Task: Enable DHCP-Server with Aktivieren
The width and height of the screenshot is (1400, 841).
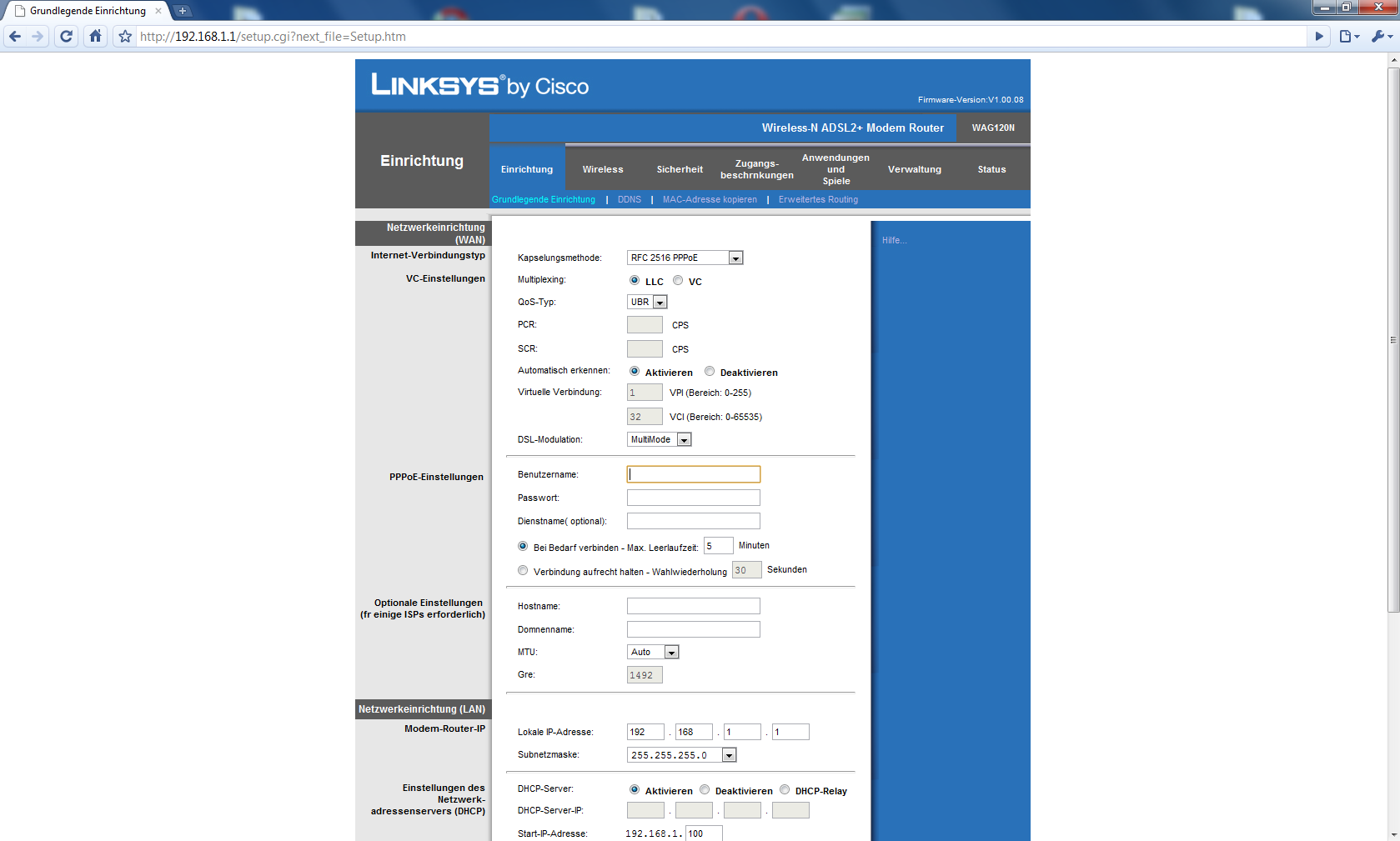Action: pyautogui.click(x=635, y=790)
